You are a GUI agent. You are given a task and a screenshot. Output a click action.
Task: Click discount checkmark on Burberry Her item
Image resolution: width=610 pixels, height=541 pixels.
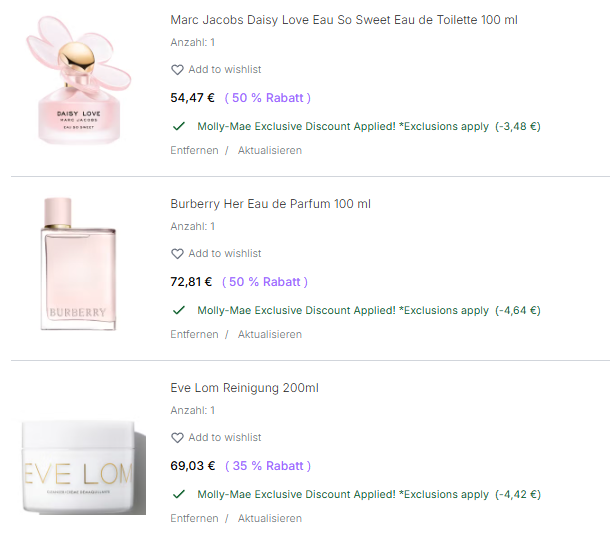[x=179, y=311]
